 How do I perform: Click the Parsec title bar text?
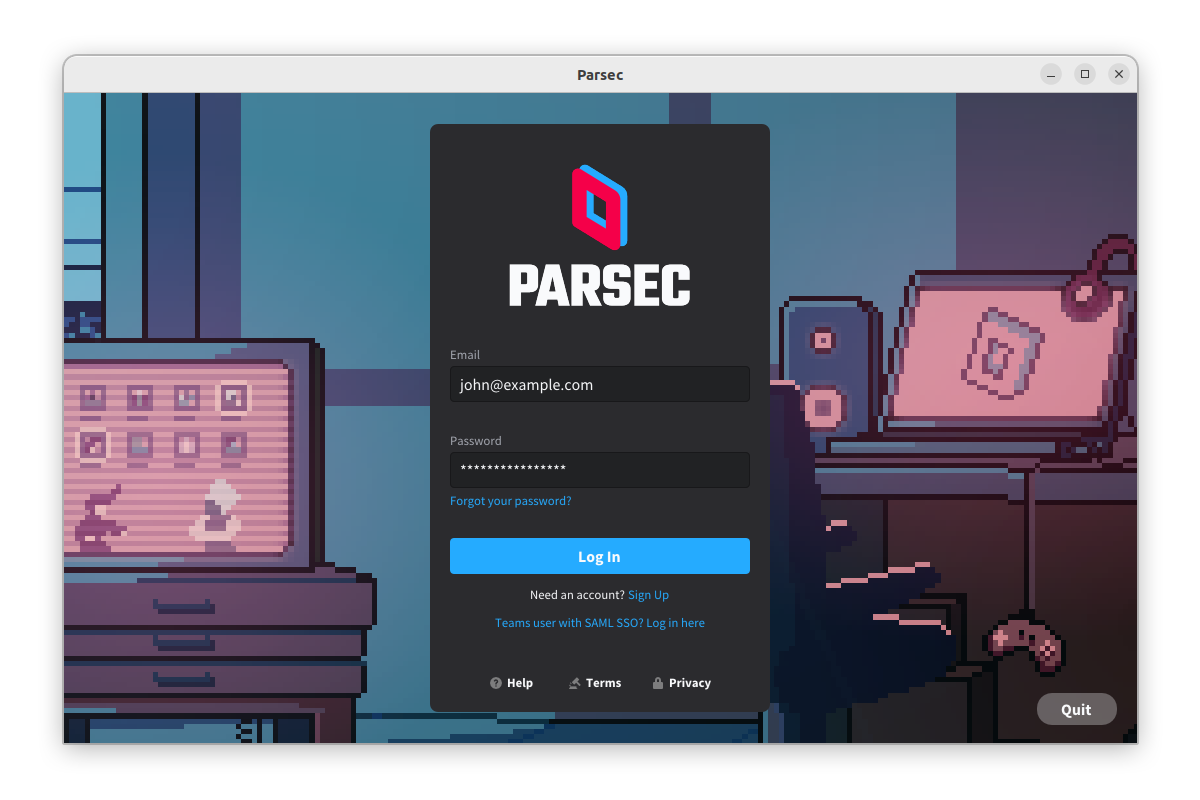click(600, 75)
